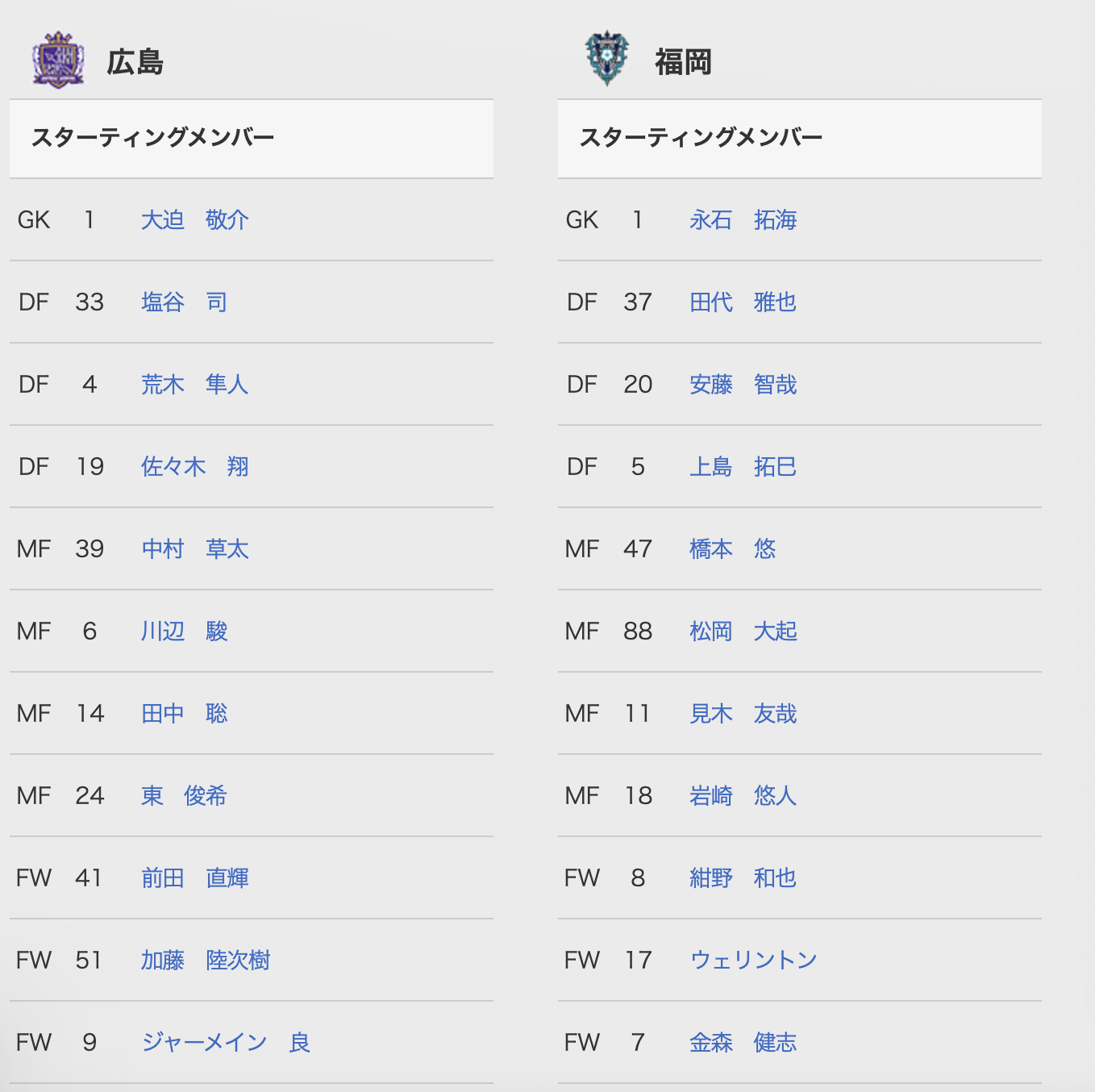The width and height of the screenshot is (1095, 1092).
Task: Click 田代 雅也 defender link
Action: tap(743, 302)
